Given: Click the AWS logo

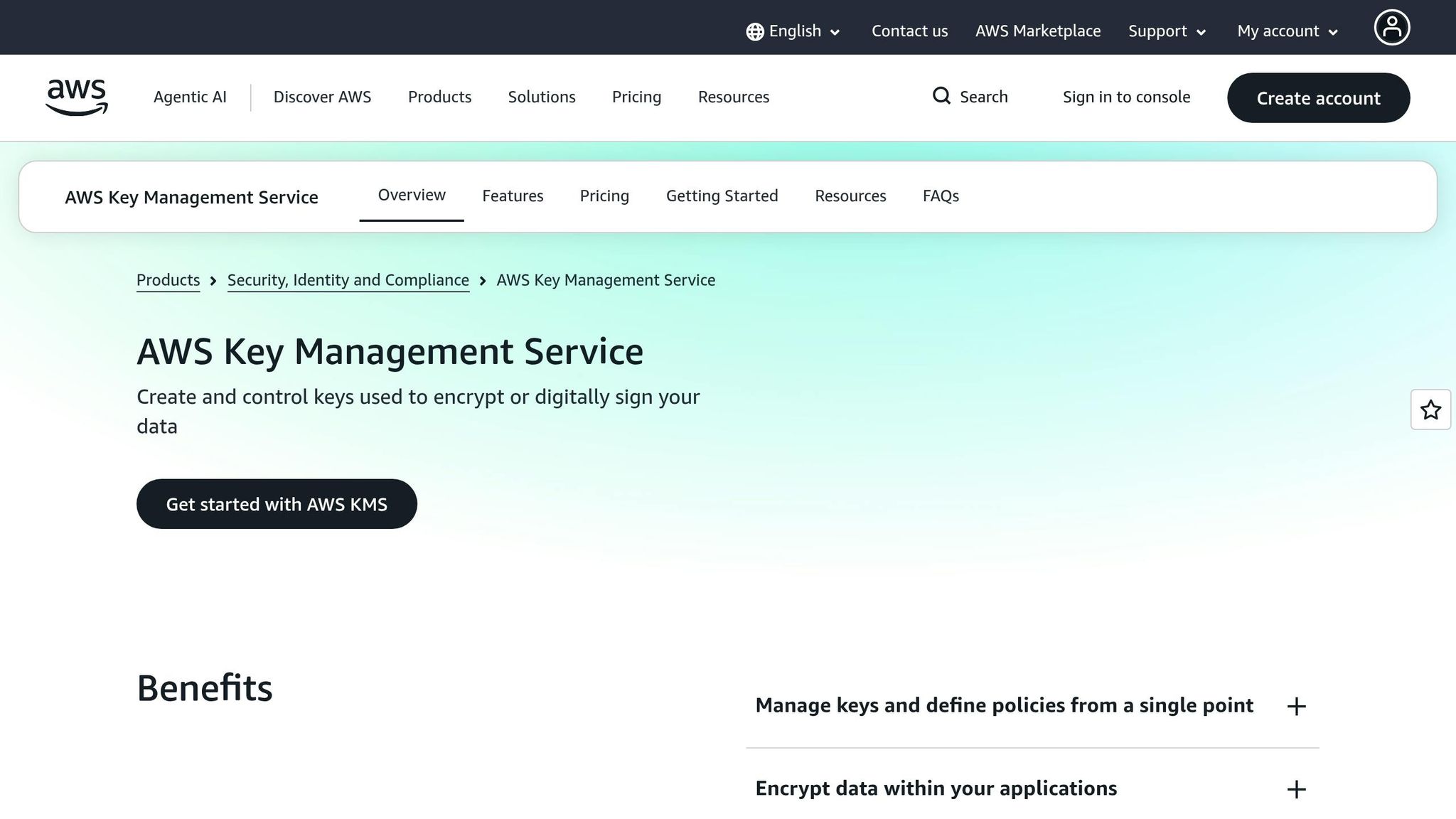Looking at the screenshot, I should pos(77,97).
